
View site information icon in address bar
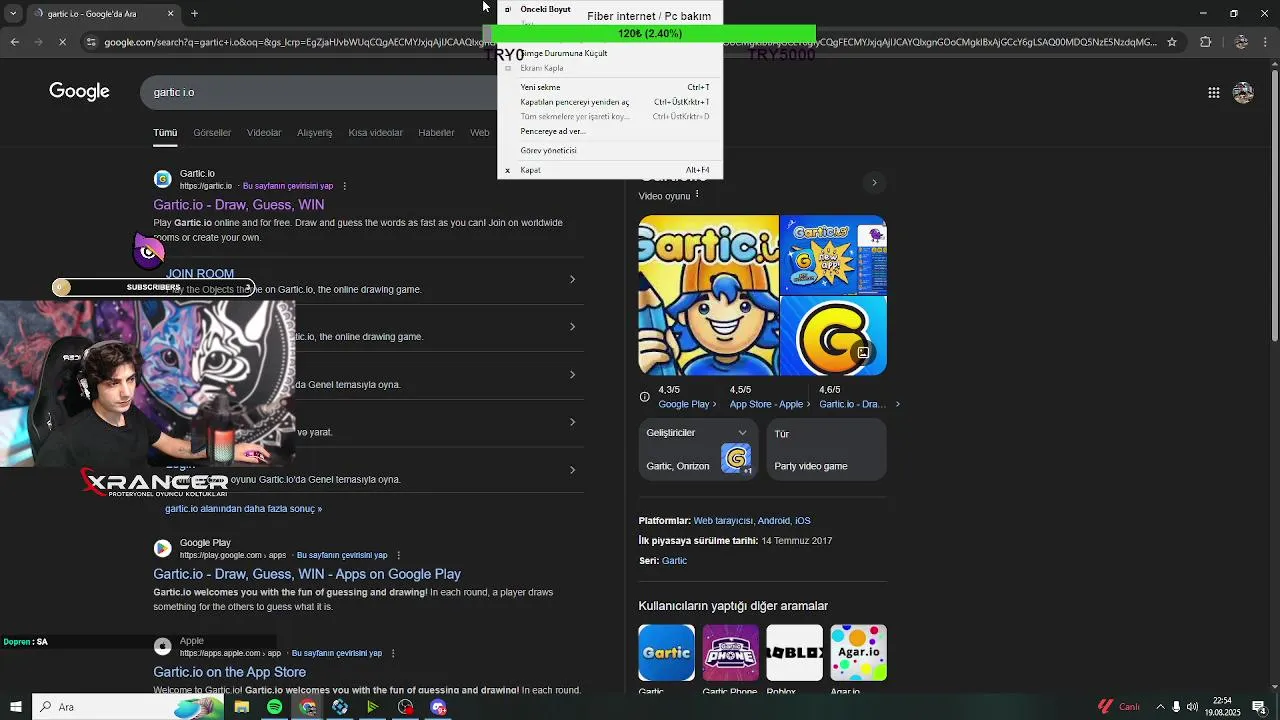tap(91, 42)
